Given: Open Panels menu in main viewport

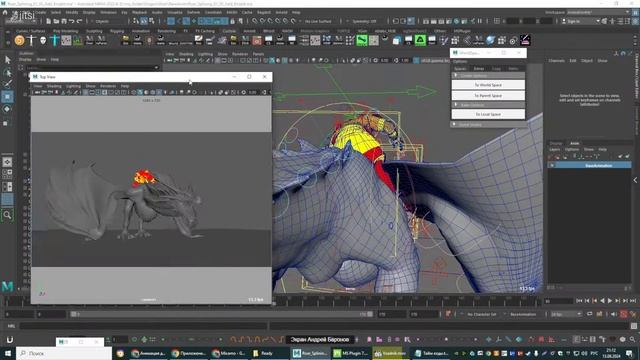Looking at the screenshot, I should pyautogui.click(x=258, y=54).
